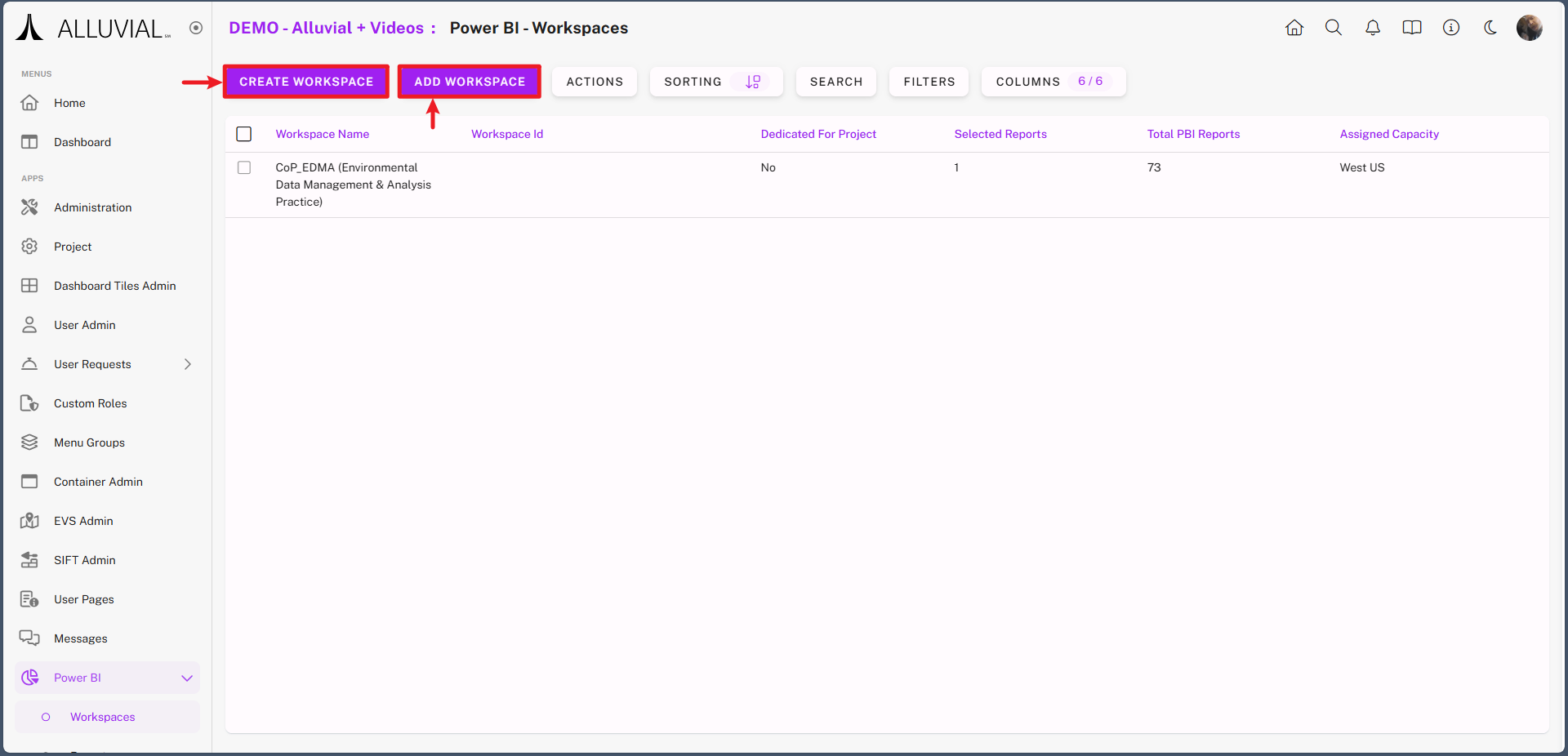Open Custom Roles menu item
Image resolution: width=1568 pixels, height=756 pixels.
coord(90,403)
